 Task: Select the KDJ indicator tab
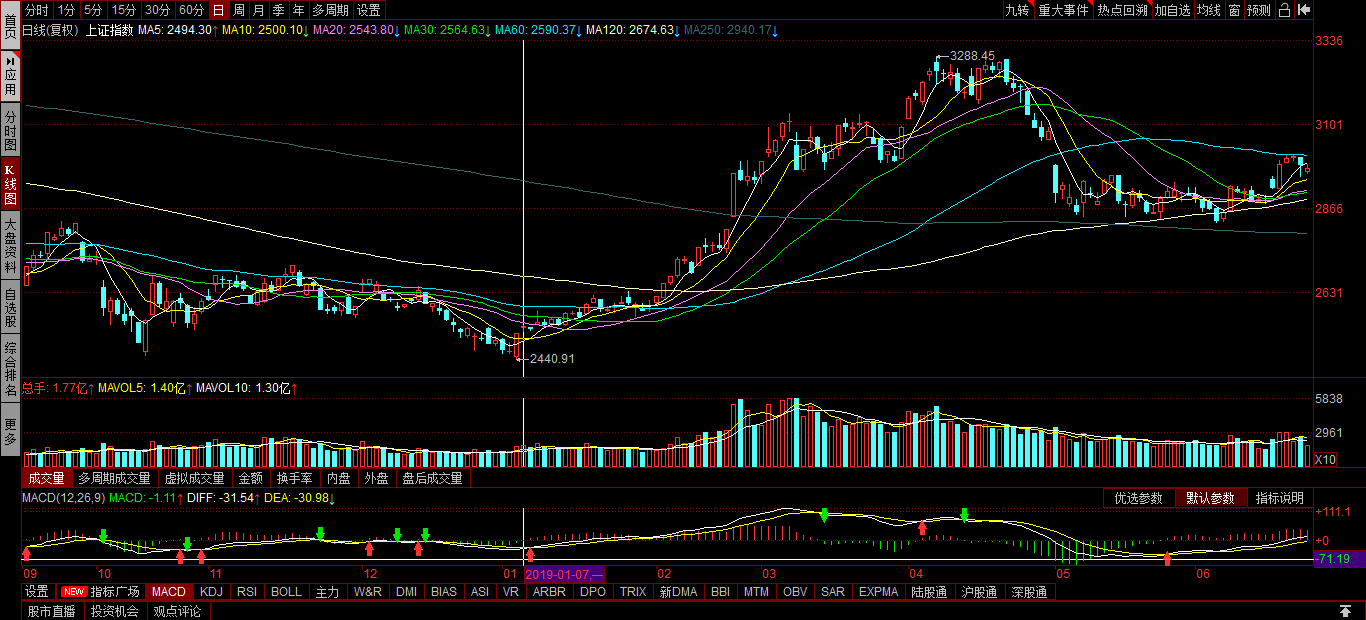pyautogui.click(x=211, y=592)
